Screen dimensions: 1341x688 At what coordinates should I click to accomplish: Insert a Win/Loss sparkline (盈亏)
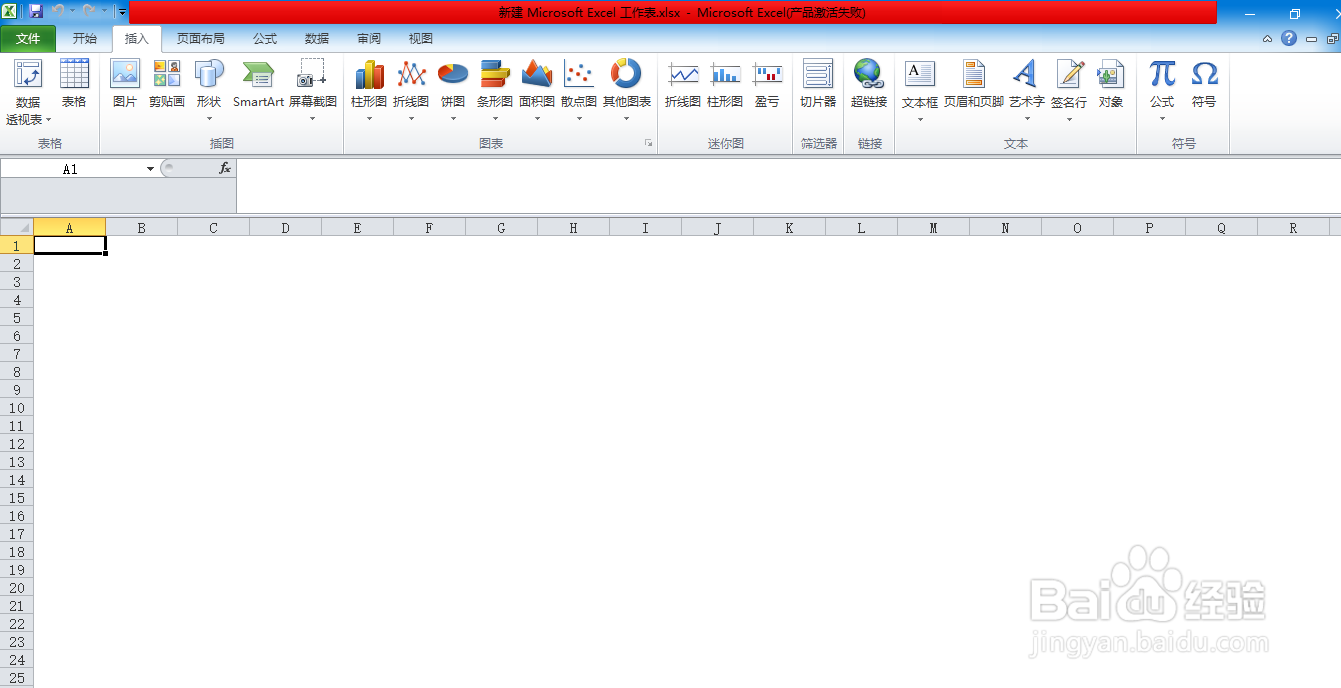(x=767, y=84)
